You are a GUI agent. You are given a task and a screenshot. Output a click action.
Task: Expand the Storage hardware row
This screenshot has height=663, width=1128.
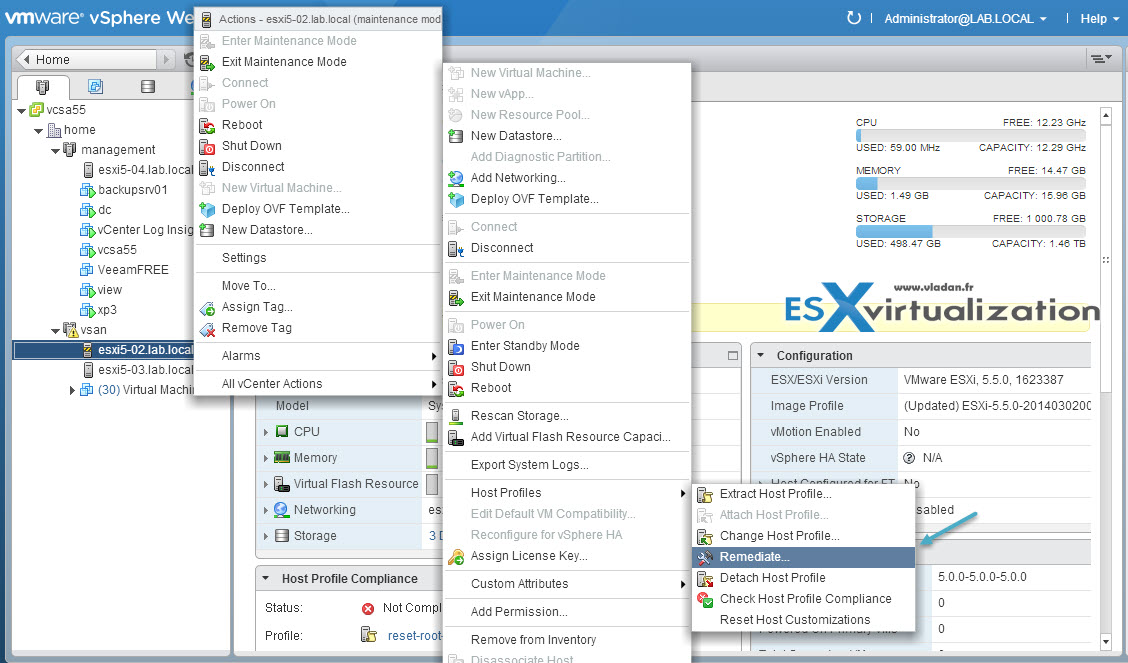(266, 536)
